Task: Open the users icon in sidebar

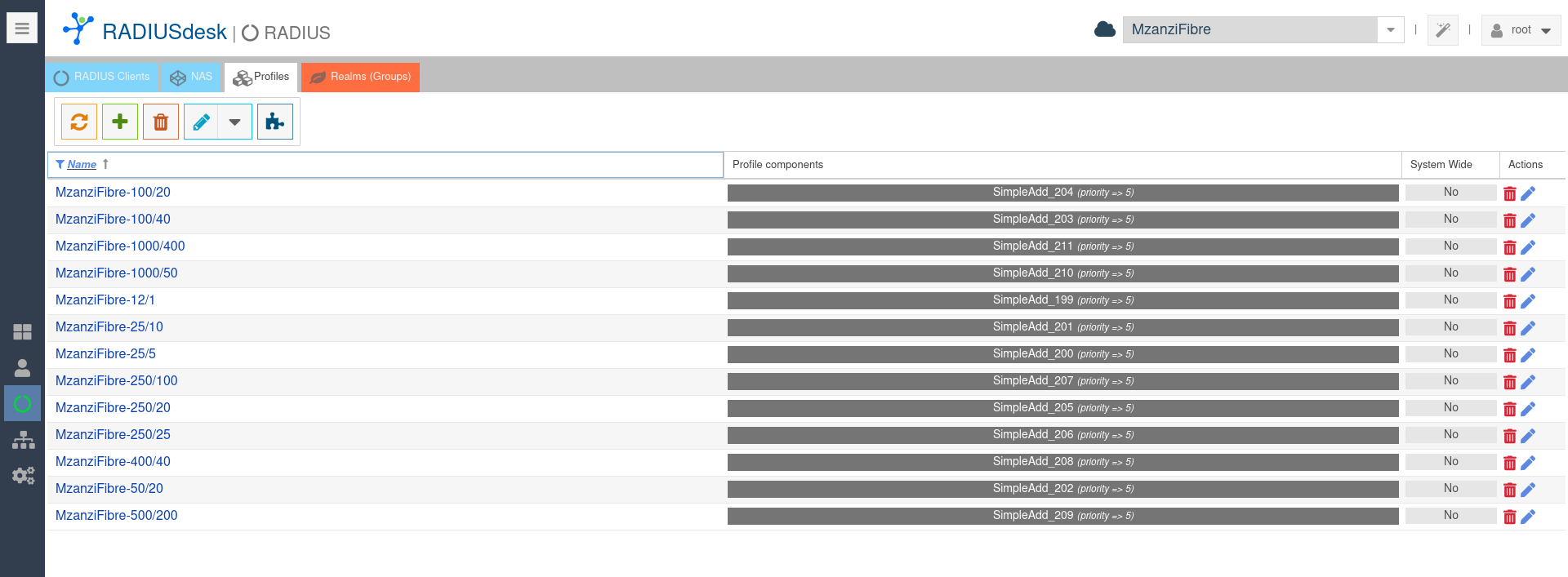Action: [23, 368]
